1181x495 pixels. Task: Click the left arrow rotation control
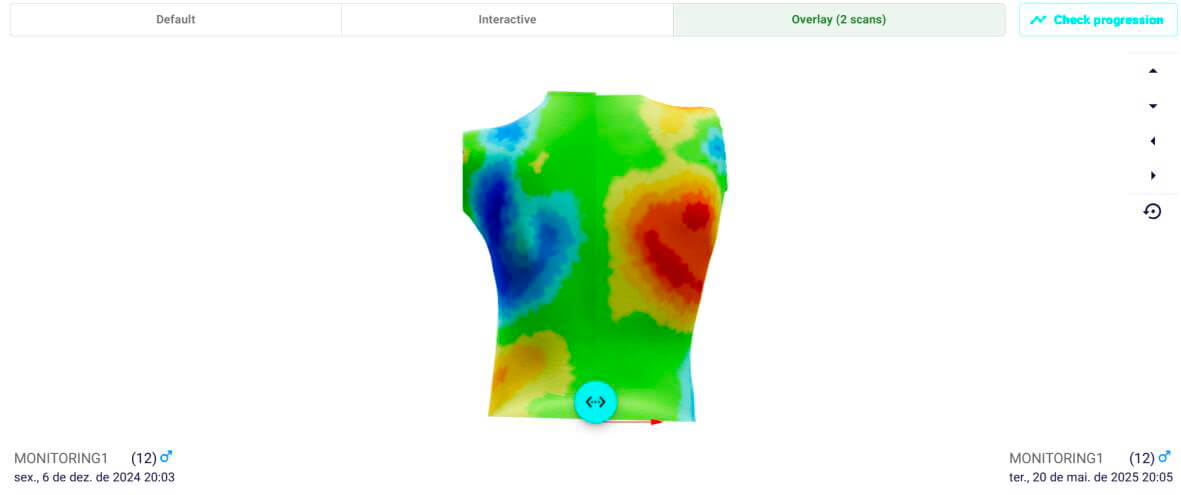coord(1153,141)
